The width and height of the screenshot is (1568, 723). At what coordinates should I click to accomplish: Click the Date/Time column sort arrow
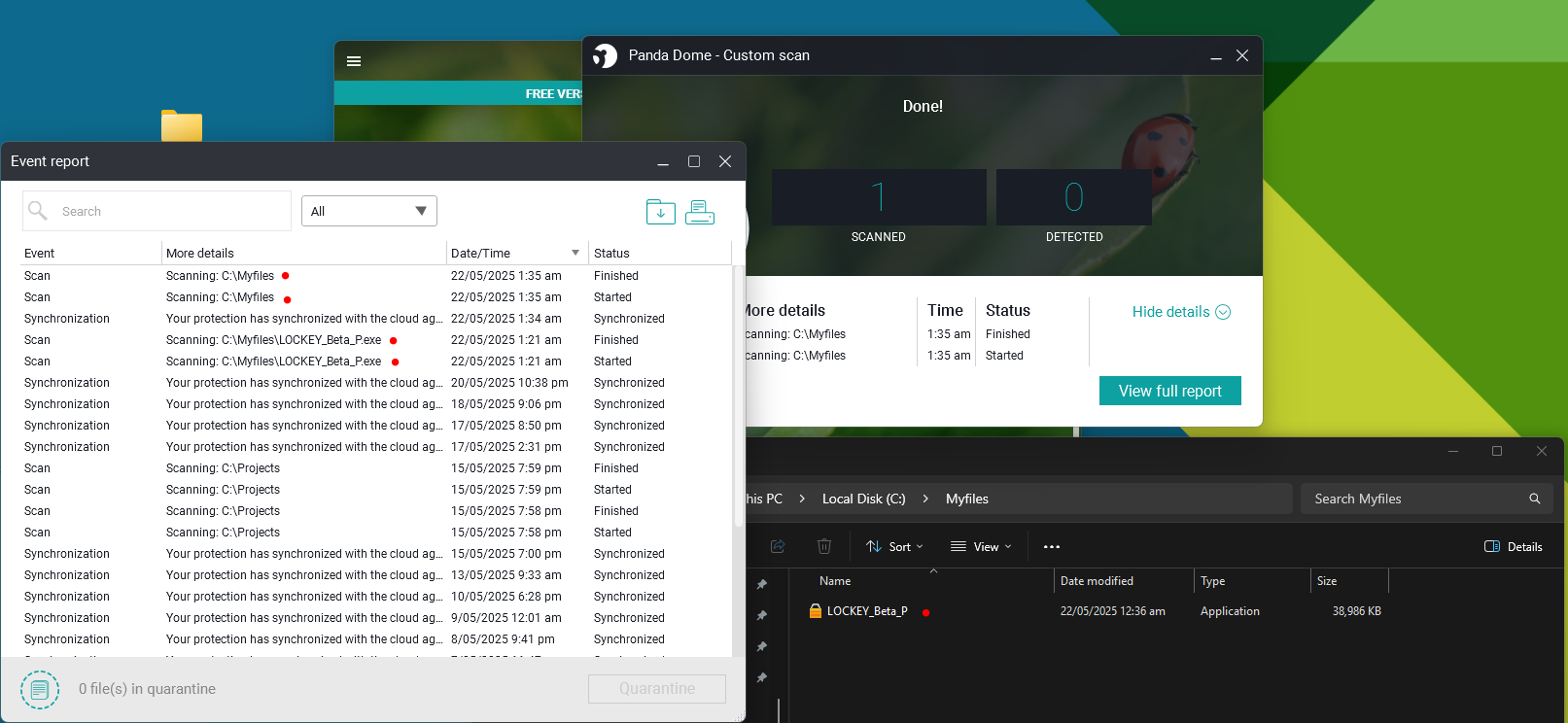click(575, 253)
